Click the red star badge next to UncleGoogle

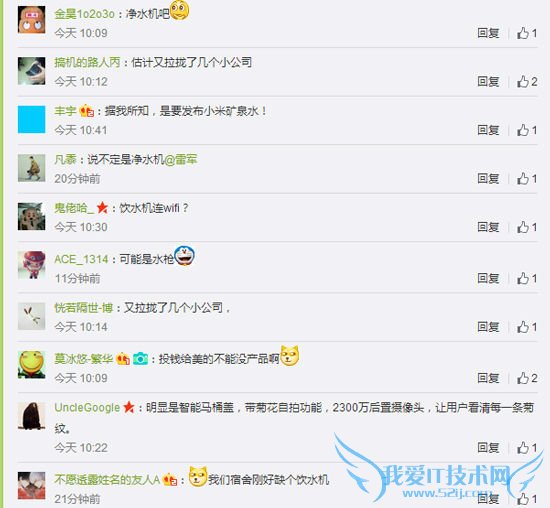(x=129, y=407)
